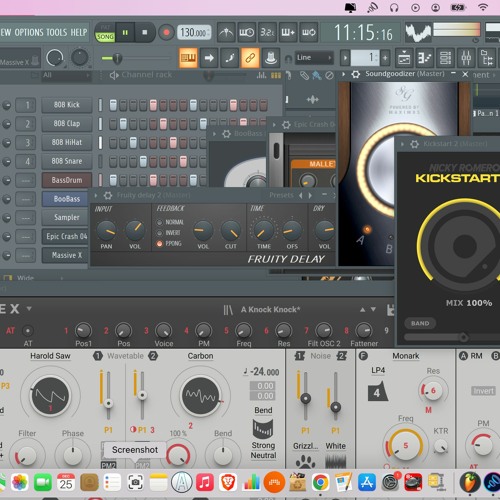Click the Soundgoodizer gear options icon
This screenshot has width=500, height=500.
pyautogui.click(x=356, y=74)
